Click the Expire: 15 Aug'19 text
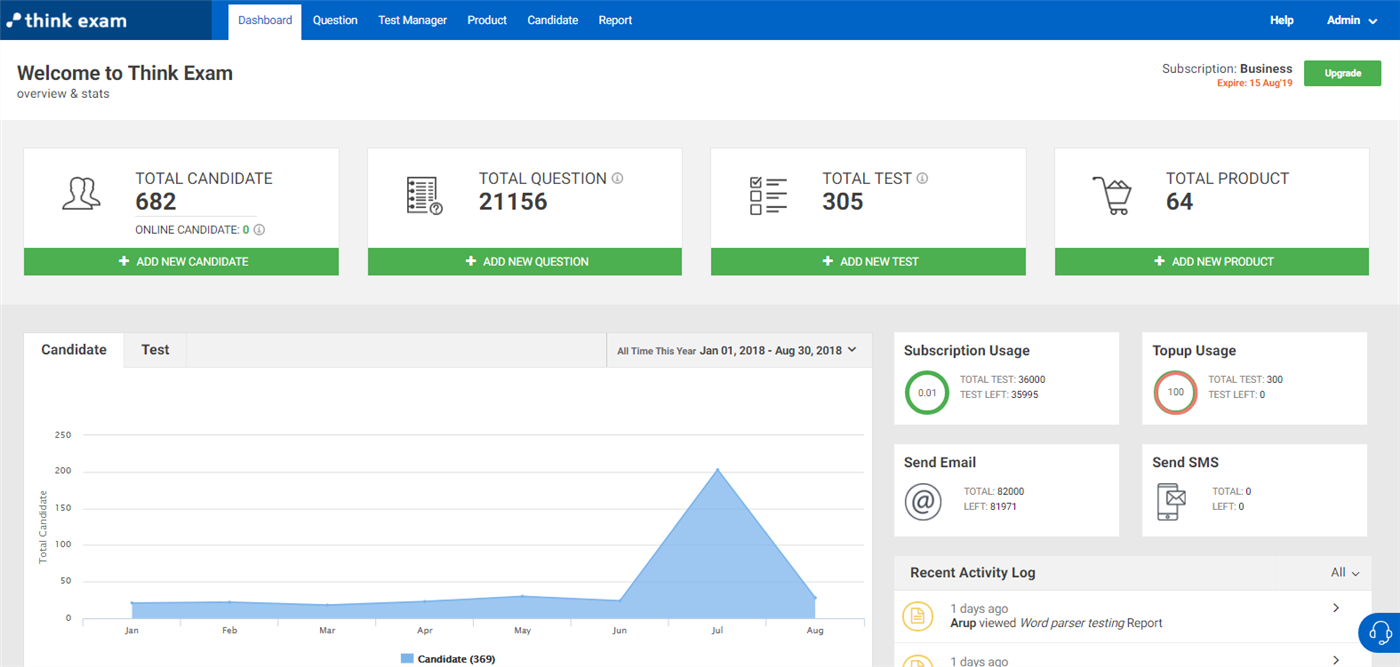Screen dimensions: 1400x667 [x=1254, y=83]
